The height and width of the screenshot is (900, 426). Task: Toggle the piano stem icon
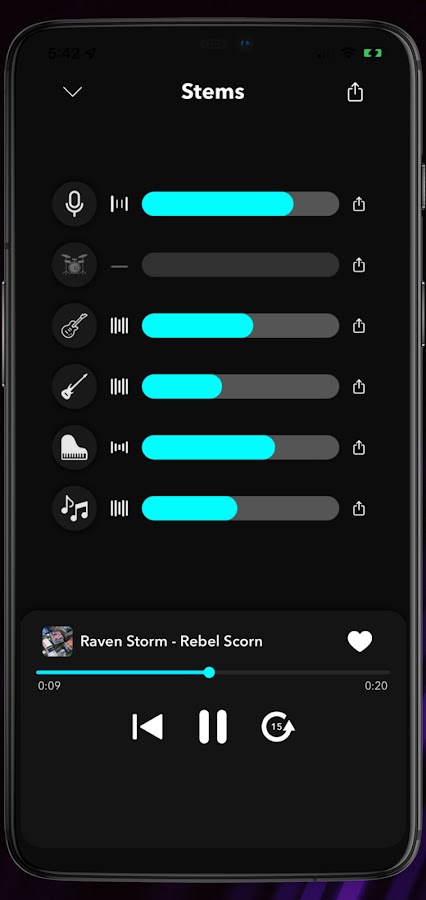pyautogui.click(x=74, y=447)
